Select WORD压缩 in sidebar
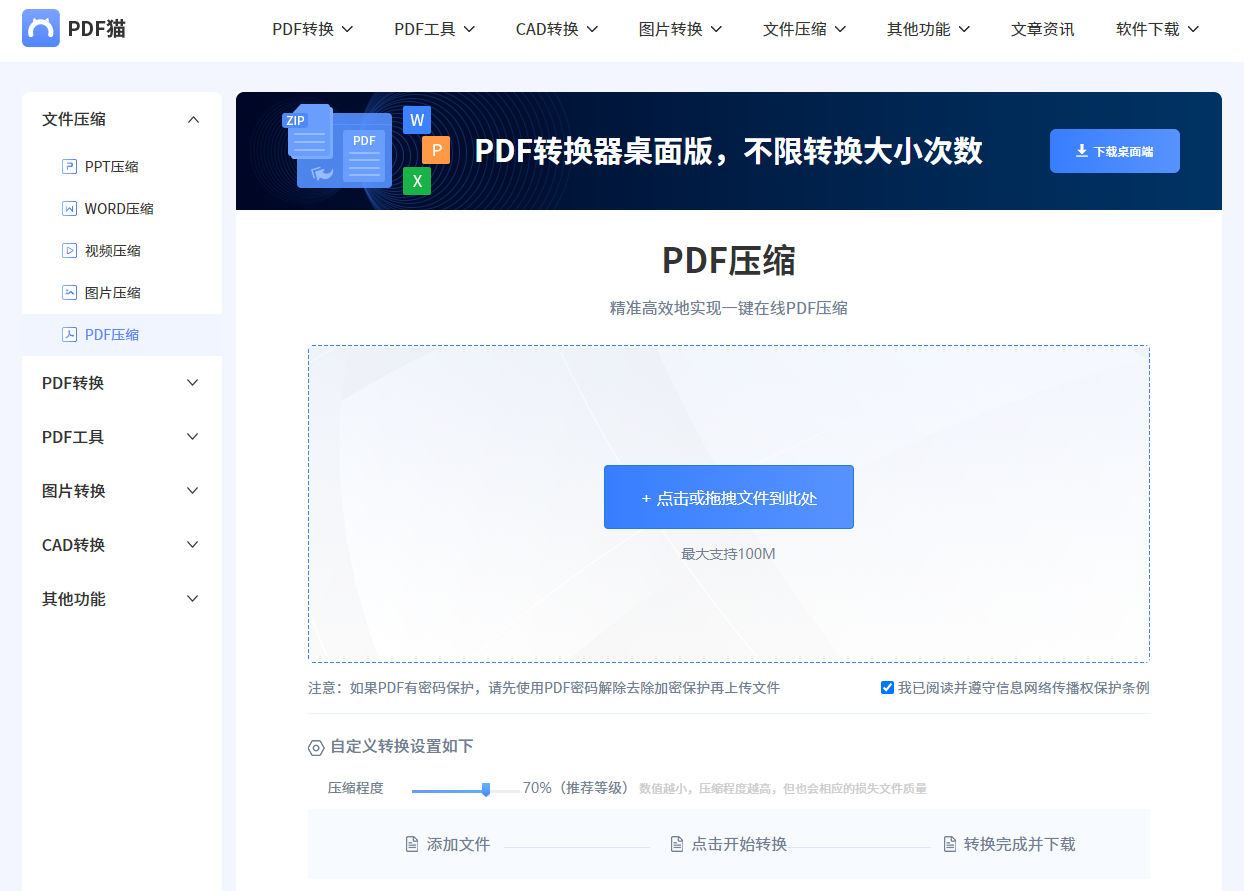Viewport: 1244px width, 891px height. (x=122, y=209)
